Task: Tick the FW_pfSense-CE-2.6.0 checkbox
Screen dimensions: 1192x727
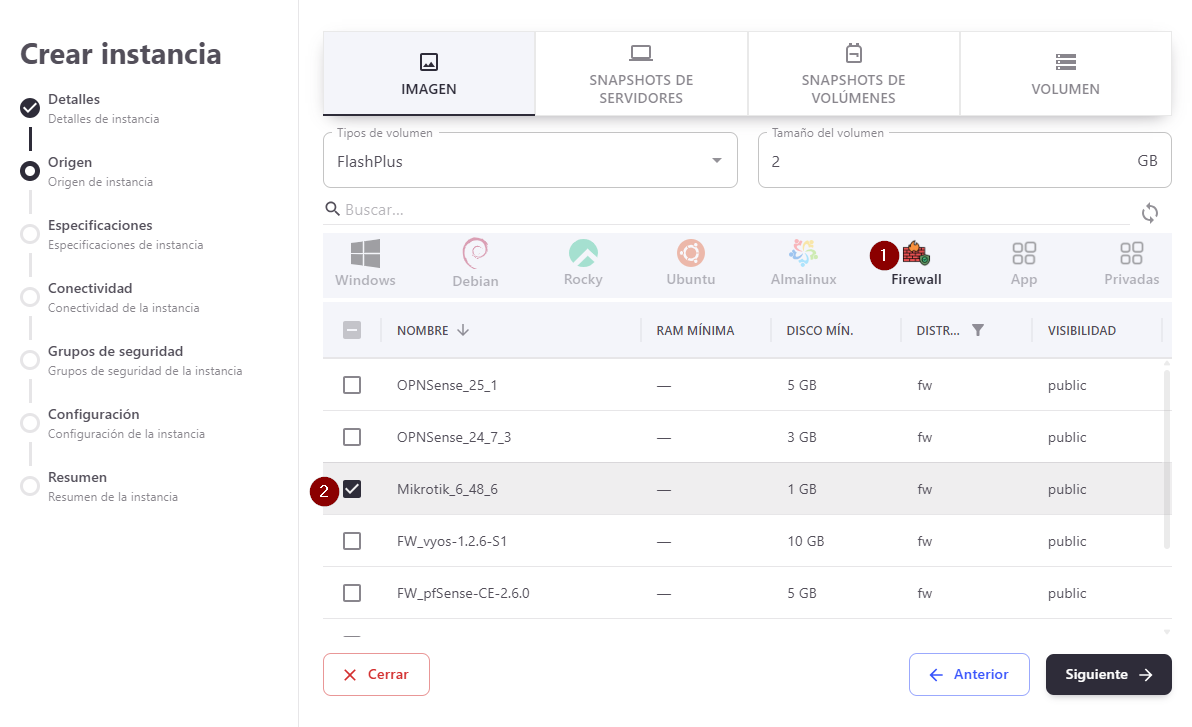Action: pos(352,593)
